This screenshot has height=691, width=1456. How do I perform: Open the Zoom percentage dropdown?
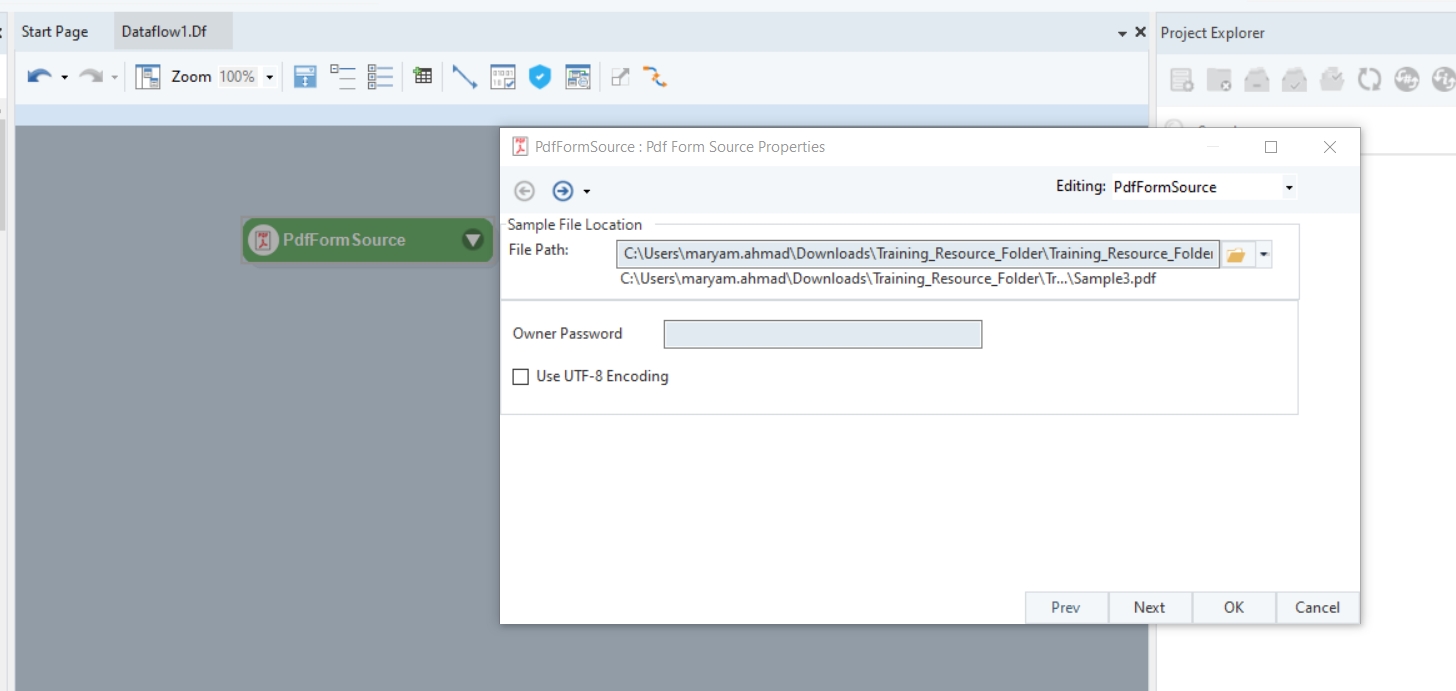[269, 77]
